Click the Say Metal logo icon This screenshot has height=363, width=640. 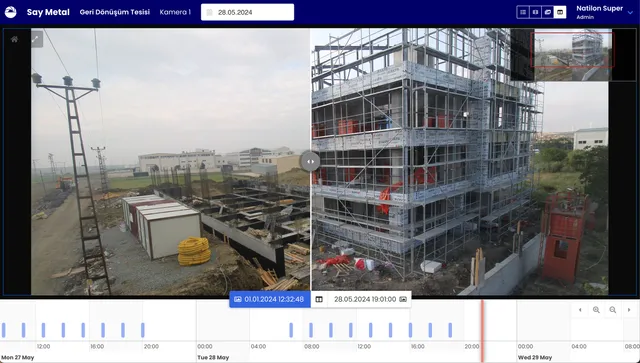click(11, 12)
